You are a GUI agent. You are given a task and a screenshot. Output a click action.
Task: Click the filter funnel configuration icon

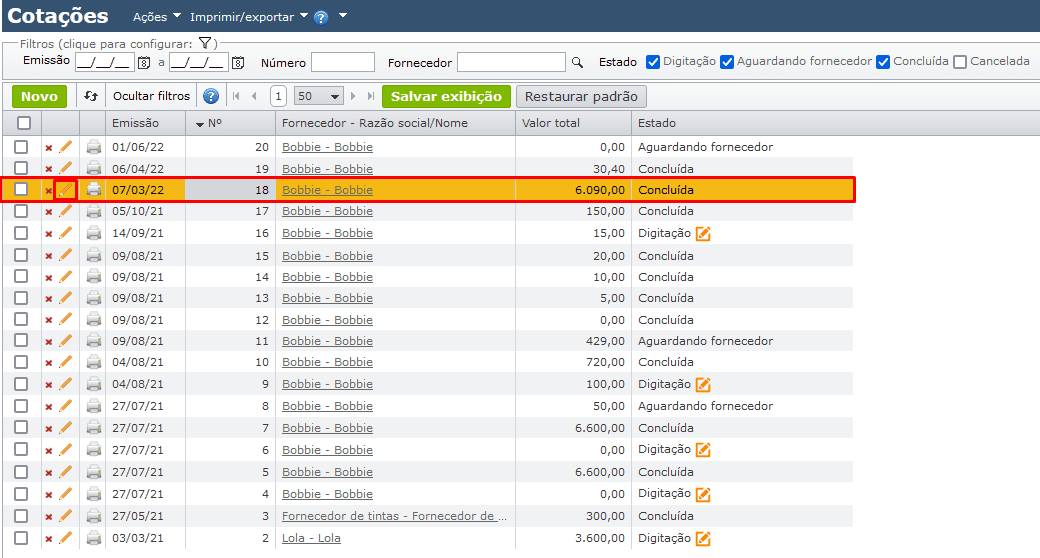[205, 44]
